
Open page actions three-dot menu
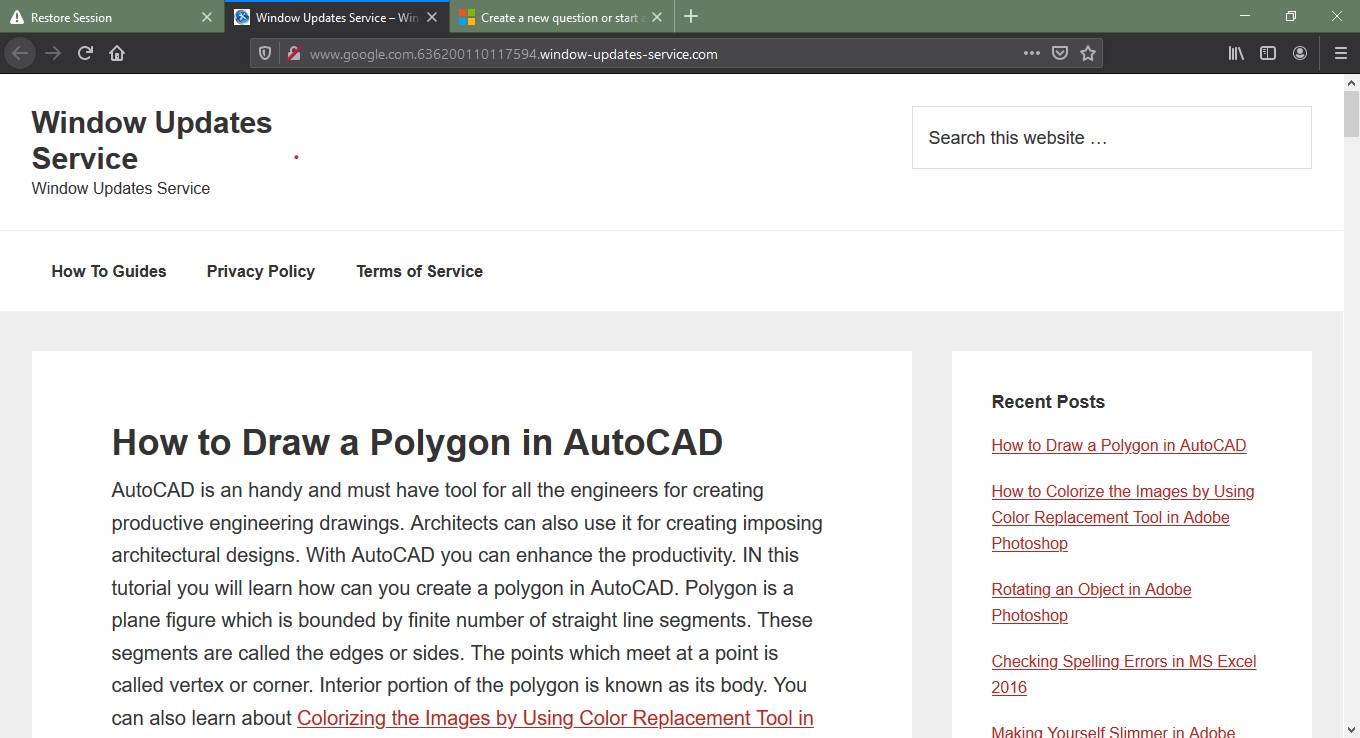[x=1032, y=54]
